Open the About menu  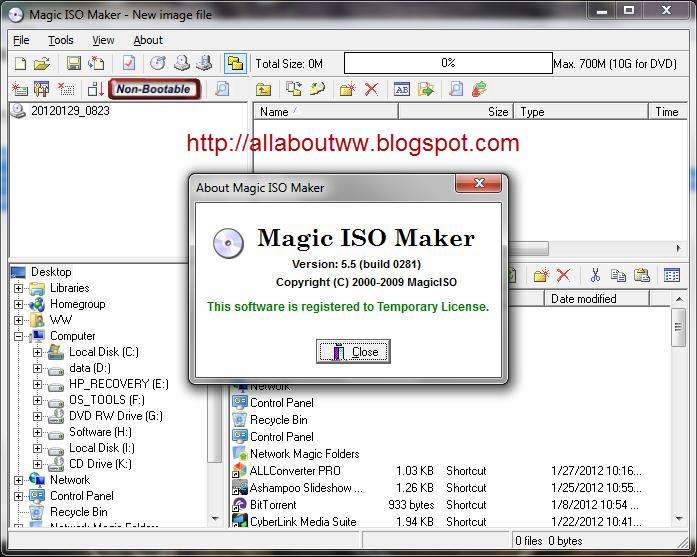tap(148, 40)
